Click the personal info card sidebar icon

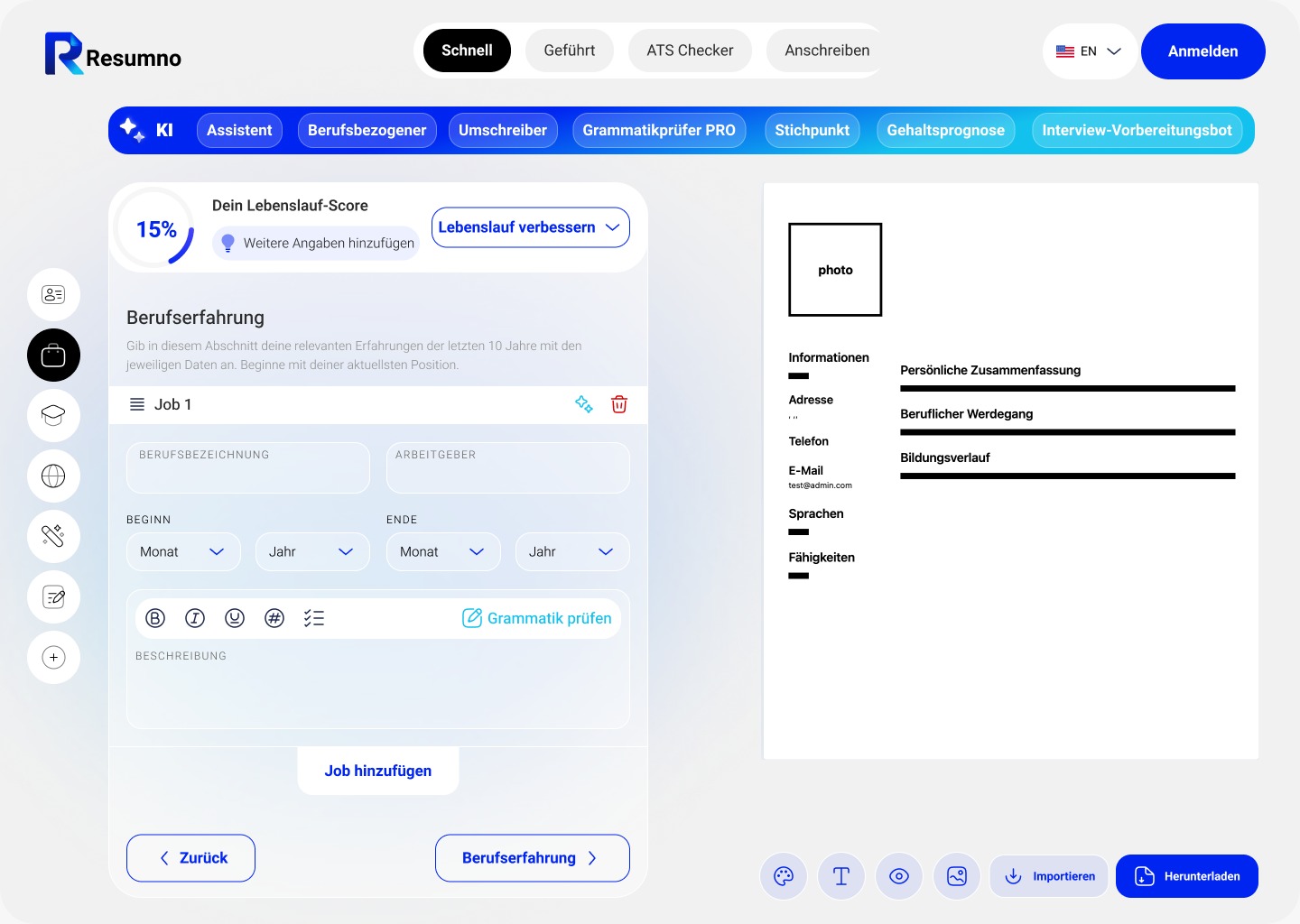53,295
